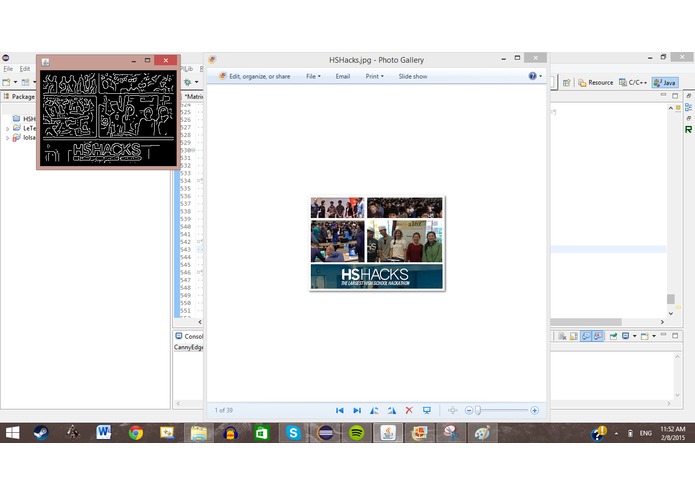Image resolution: width=695 pixels, height=494 pixels.
Task: Start slide show from bottom monitor icon
Action: (x=426, y=411)
